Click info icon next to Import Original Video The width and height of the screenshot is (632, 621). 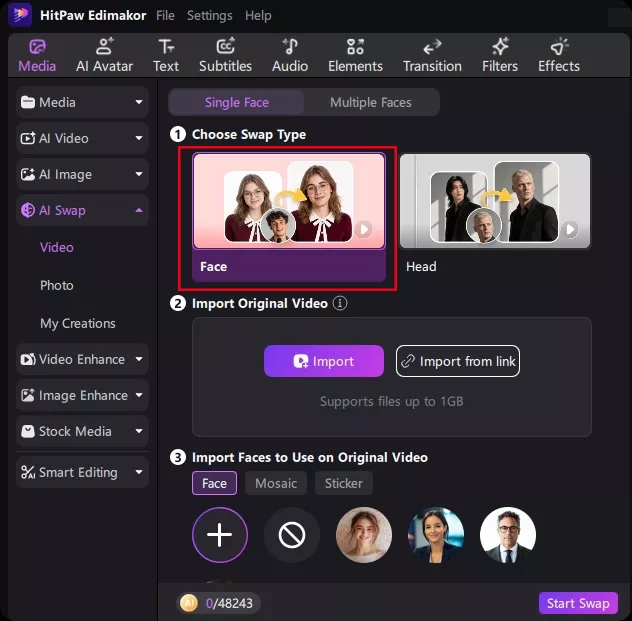tap(339, 303)
